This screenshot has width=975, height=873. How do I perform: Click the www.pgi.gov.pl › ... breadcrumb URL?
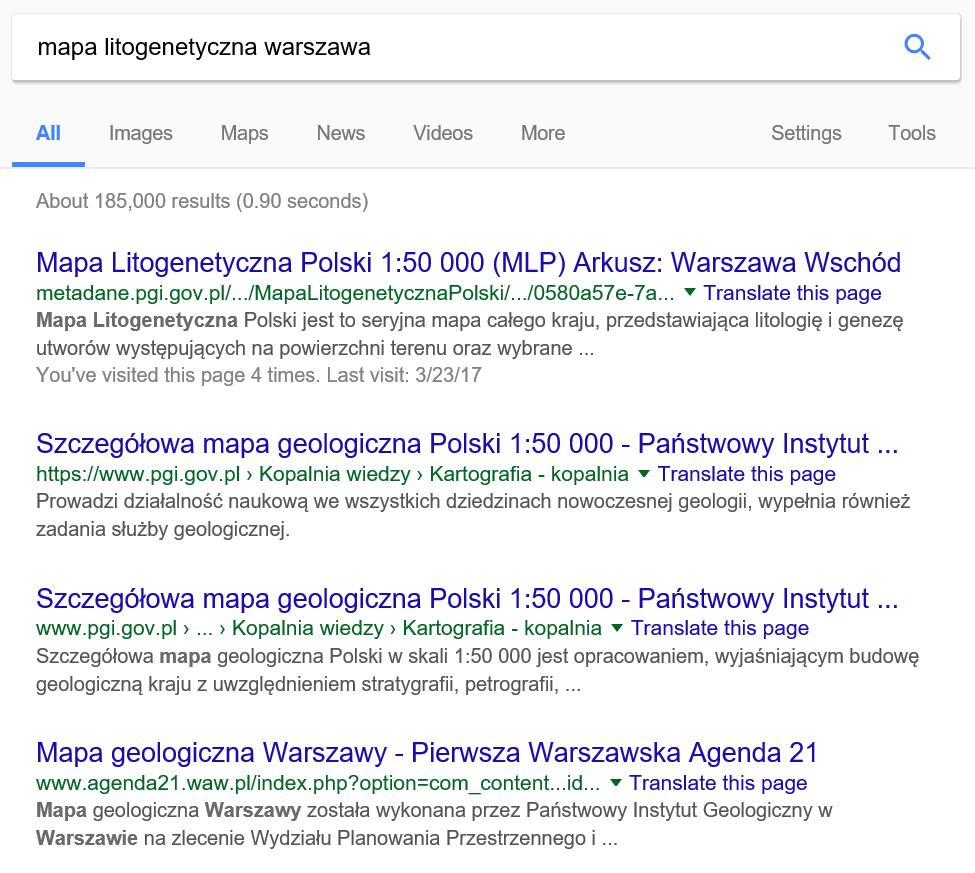click(x=318, y=628)
